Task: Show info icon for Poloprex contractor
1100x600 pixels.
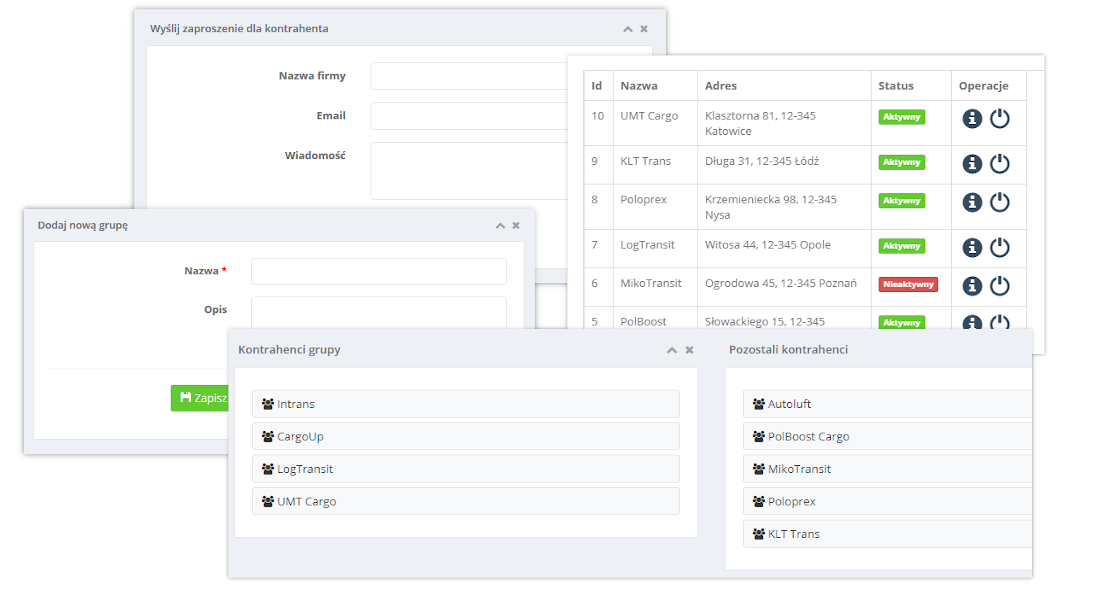Action: pyautogui.click(x=972, y=202)
